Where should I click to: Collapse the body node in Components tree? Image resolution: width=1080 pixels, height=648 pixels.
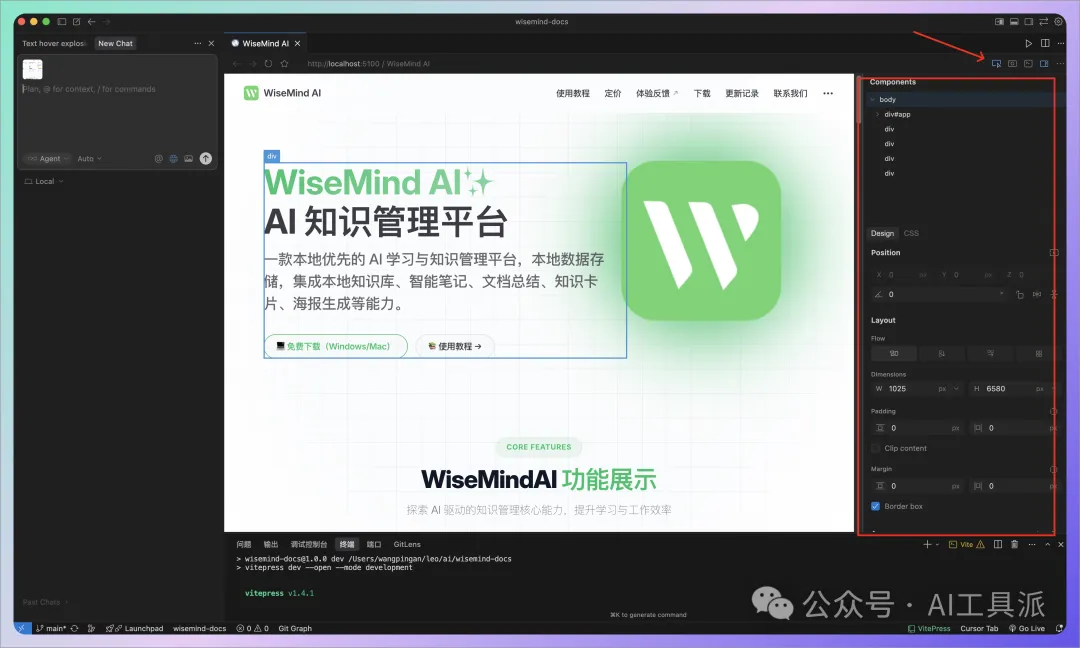click(x=873, y=100)
